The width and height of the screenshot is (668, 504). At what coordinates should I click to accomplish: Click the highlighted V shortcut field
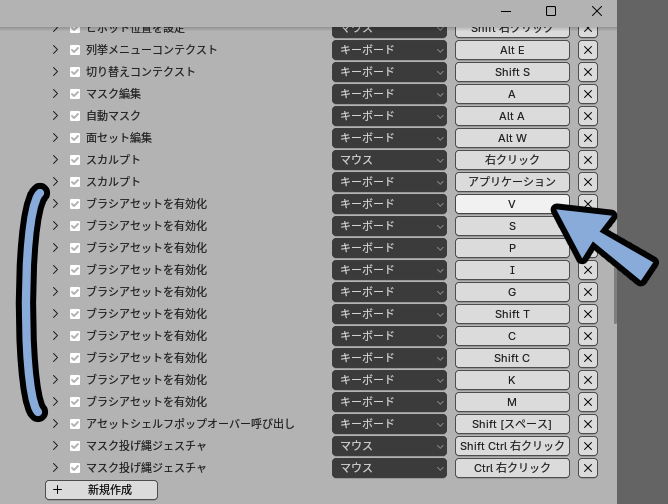pos(512,204)
